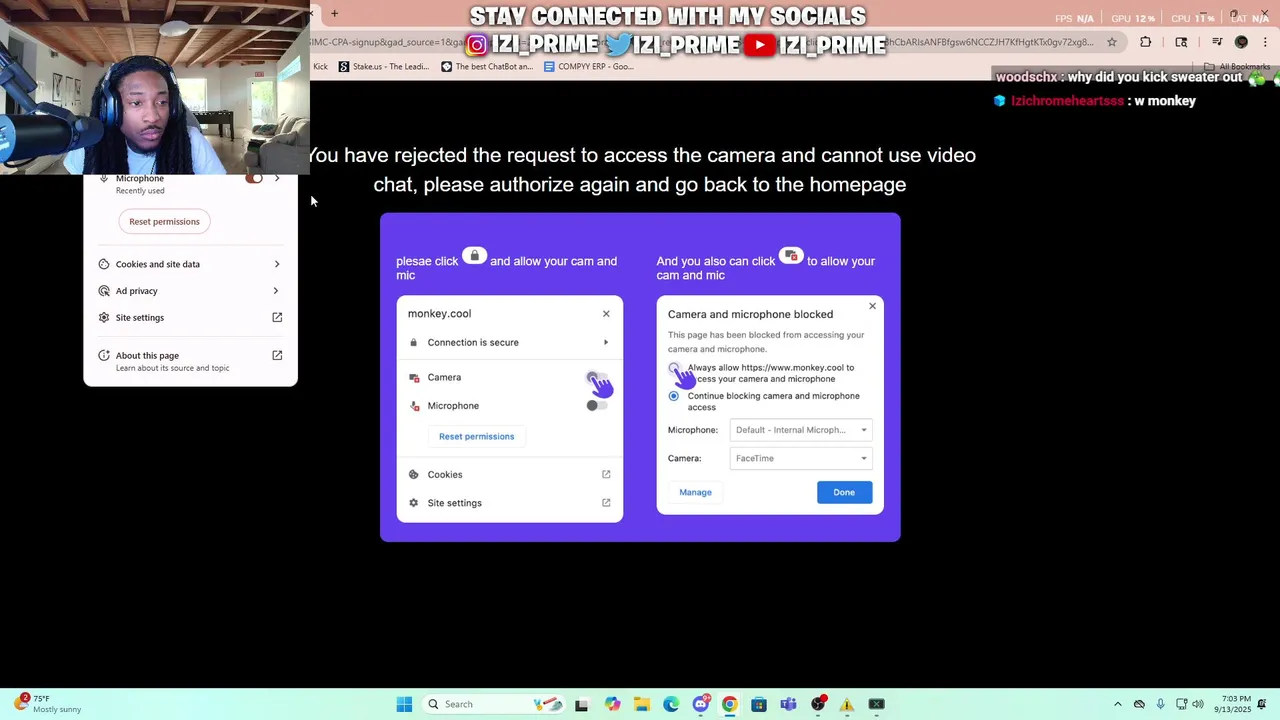Open OBS Studio from the taskbar
The height and width of the screenshot is (720, 1280).
[x=818, y=704]
